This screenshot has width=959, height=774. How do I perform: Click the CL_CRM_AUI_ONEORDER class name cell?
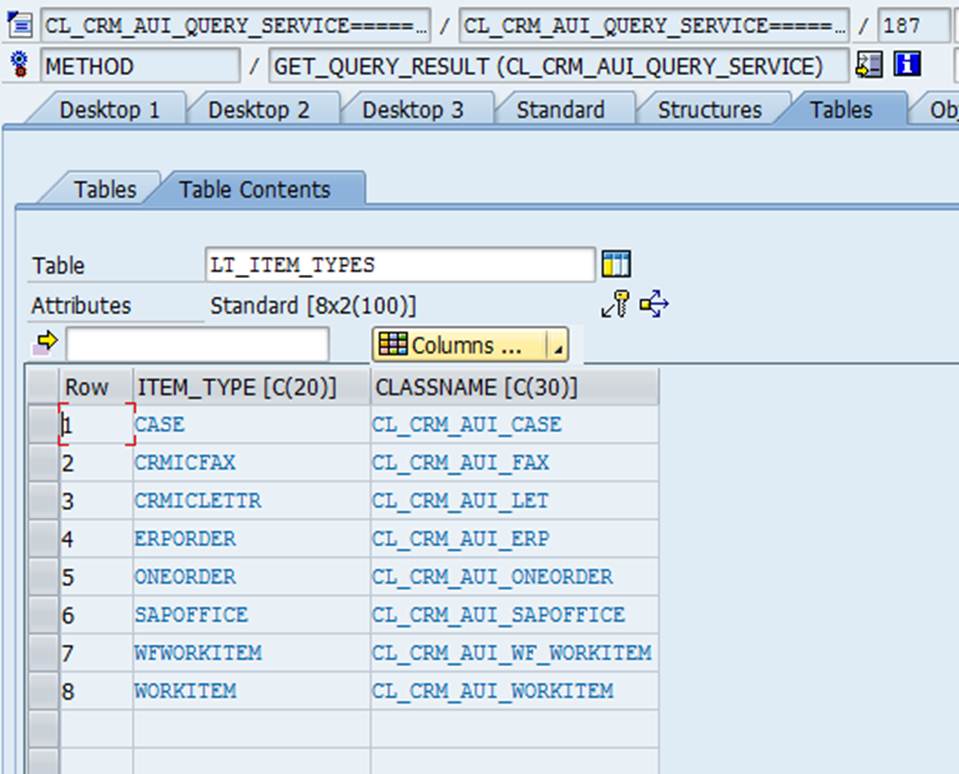(x=492, y=577)
